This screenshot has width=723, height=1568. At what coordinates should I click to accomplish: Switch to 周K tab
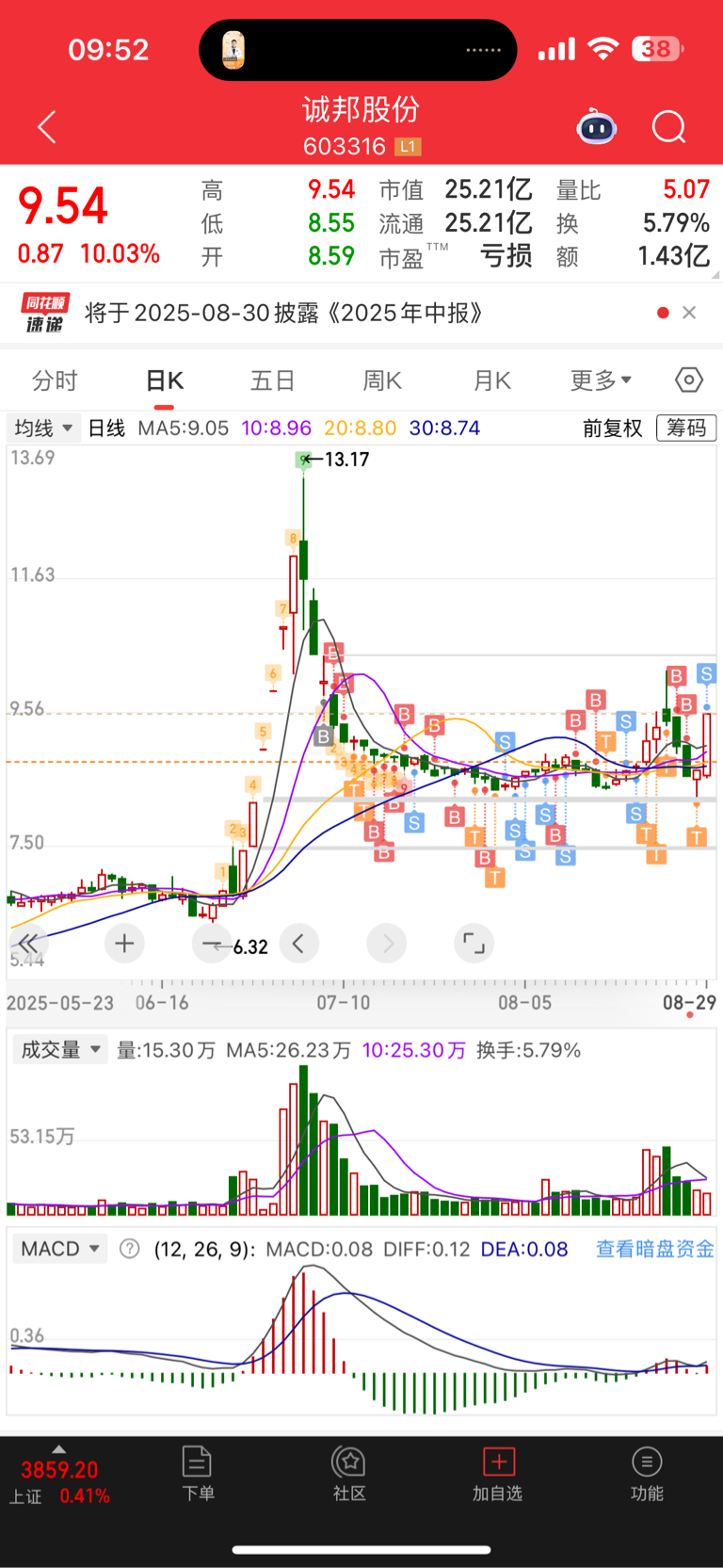tap(382, 380)
